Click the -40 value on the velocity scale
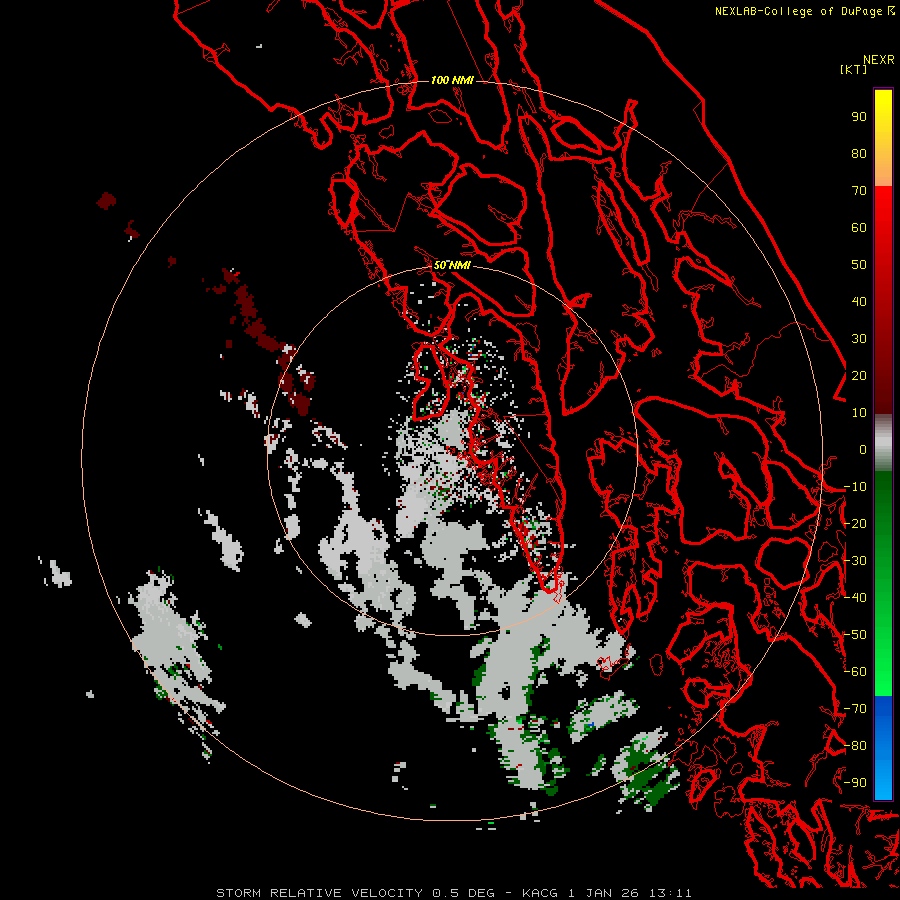This screenshot has width=900, height=900. coord(855,598)
